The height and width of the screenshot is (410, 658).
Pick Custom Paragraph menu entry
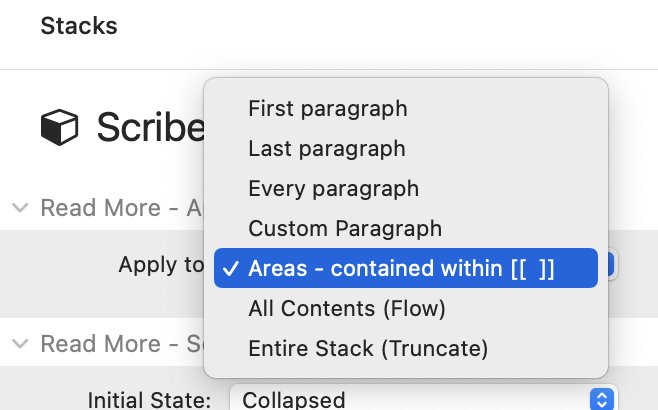pos(406,228)
